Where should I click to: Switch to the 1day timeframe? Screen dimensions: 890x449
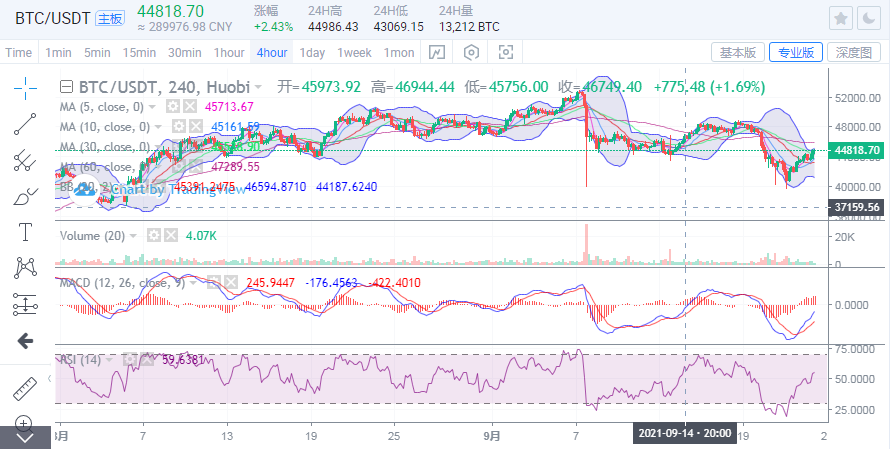312,52
